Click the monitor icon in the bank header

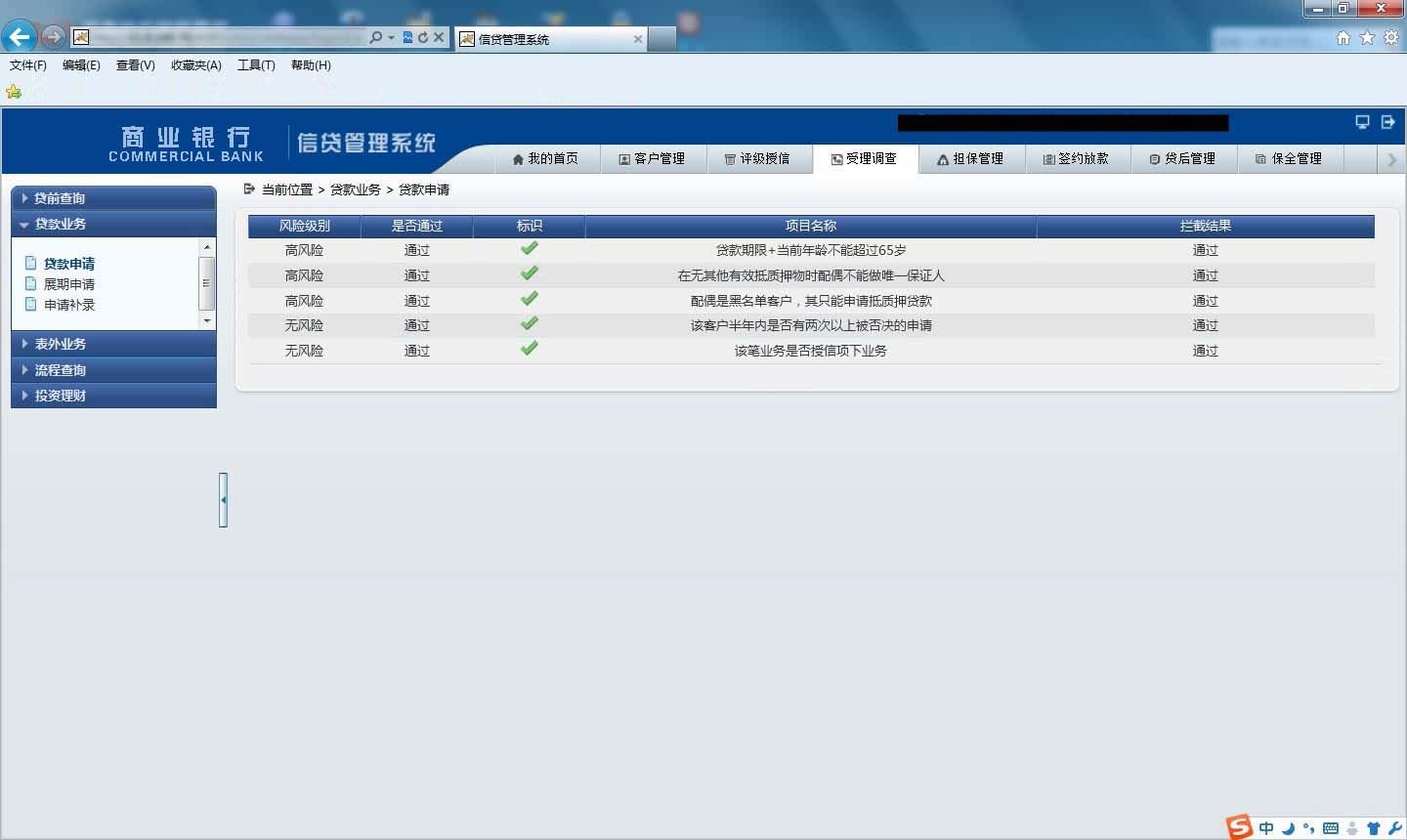point(1362,122)
